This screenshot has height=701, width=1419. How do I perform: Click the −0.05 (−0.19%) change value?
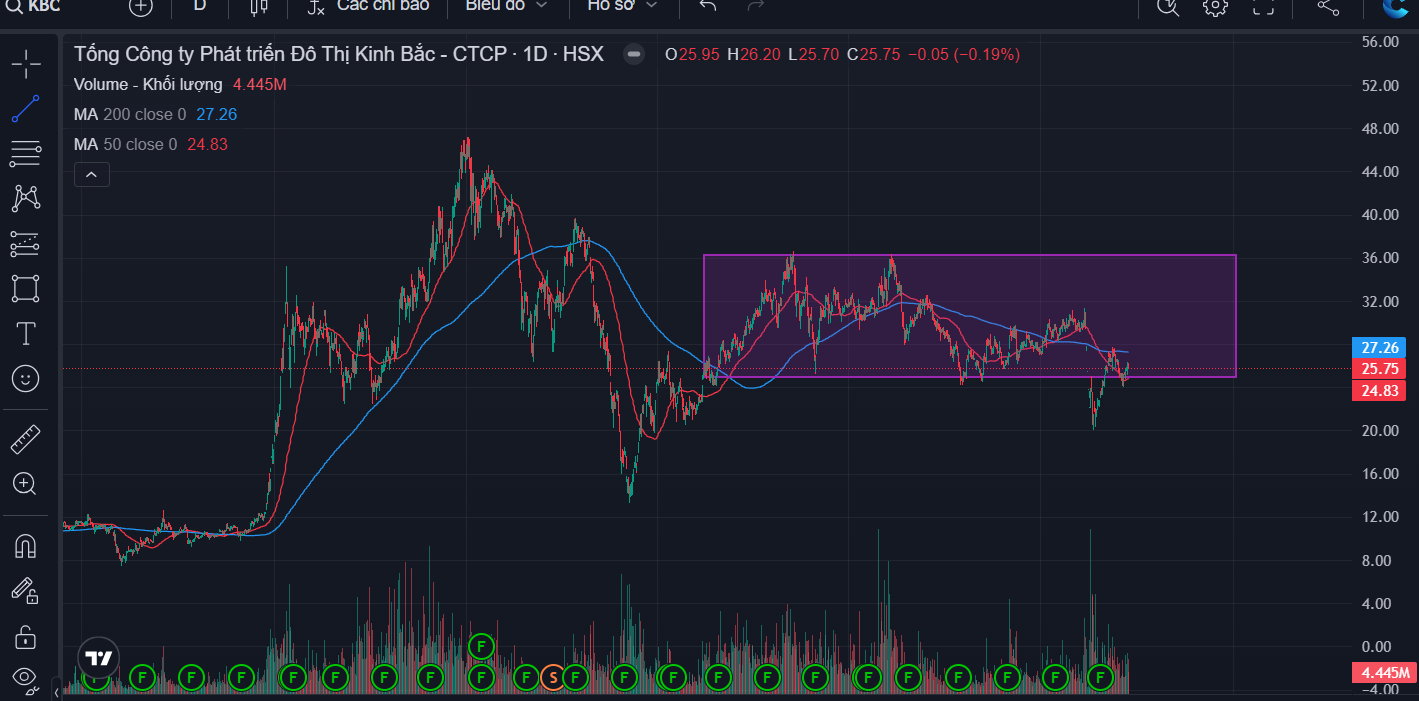point(964,54)
